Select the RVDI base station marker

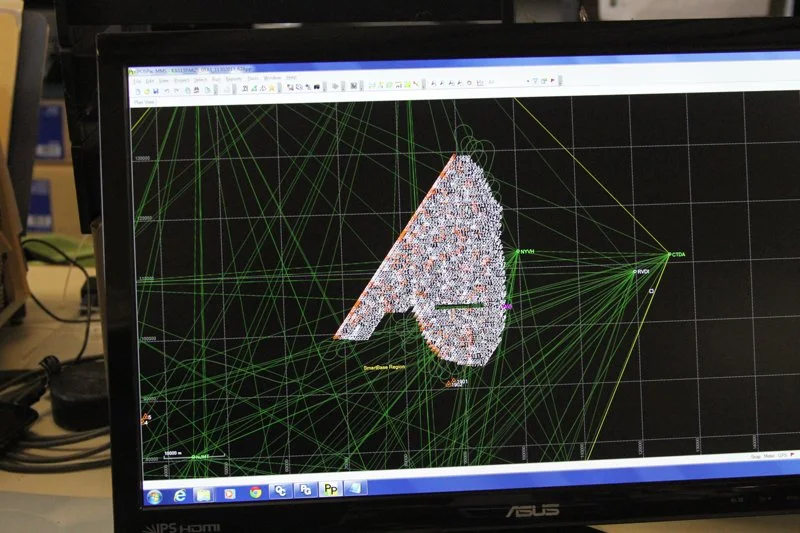pos(635,272)
